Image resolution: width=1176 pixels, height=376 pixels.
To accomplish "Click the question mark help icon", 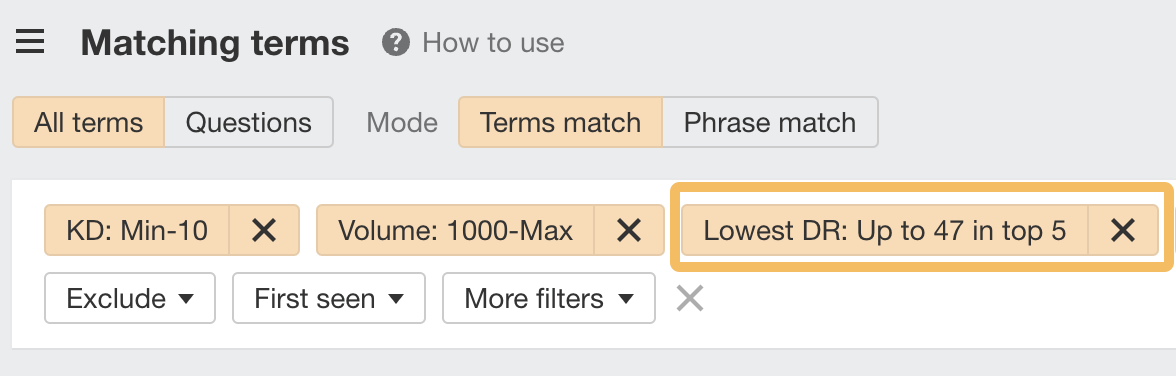I will click(395, 43).
